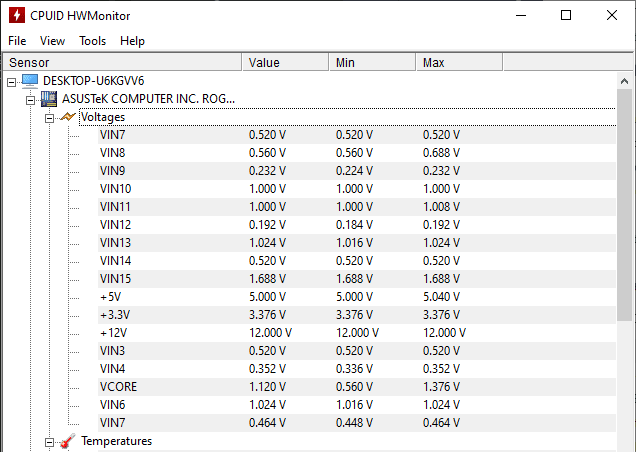Image resolution: width=637 pixels, height=452 pixels.
Task: Click the Voltages category icon
Action: pyautogui.click(x=67, y=117)
